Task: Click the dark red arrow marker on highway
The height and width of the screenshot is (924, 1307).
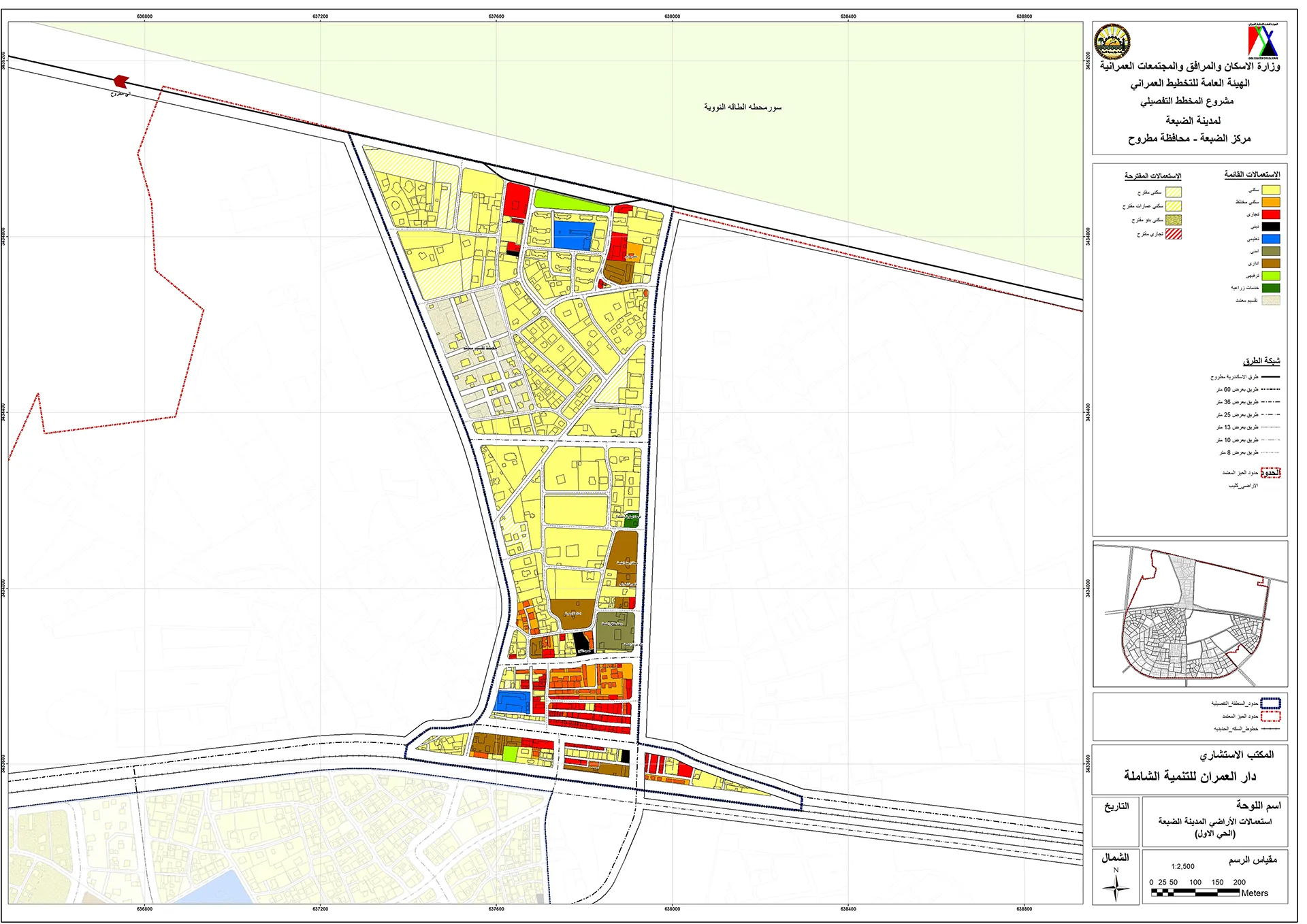Action: click(121, 81)
